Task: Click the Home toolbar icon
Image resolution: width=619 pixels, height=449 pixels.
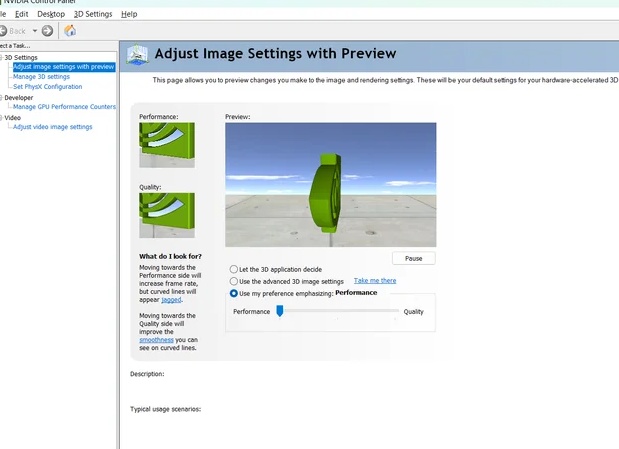Action: click(x=70, y=31)
